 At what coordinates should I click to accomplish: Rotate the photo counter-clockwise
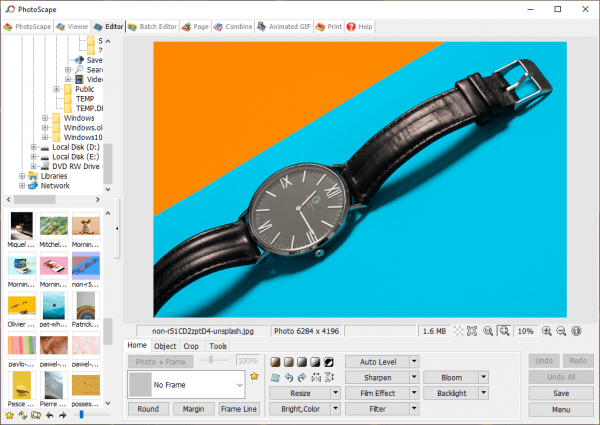point(289,378)
